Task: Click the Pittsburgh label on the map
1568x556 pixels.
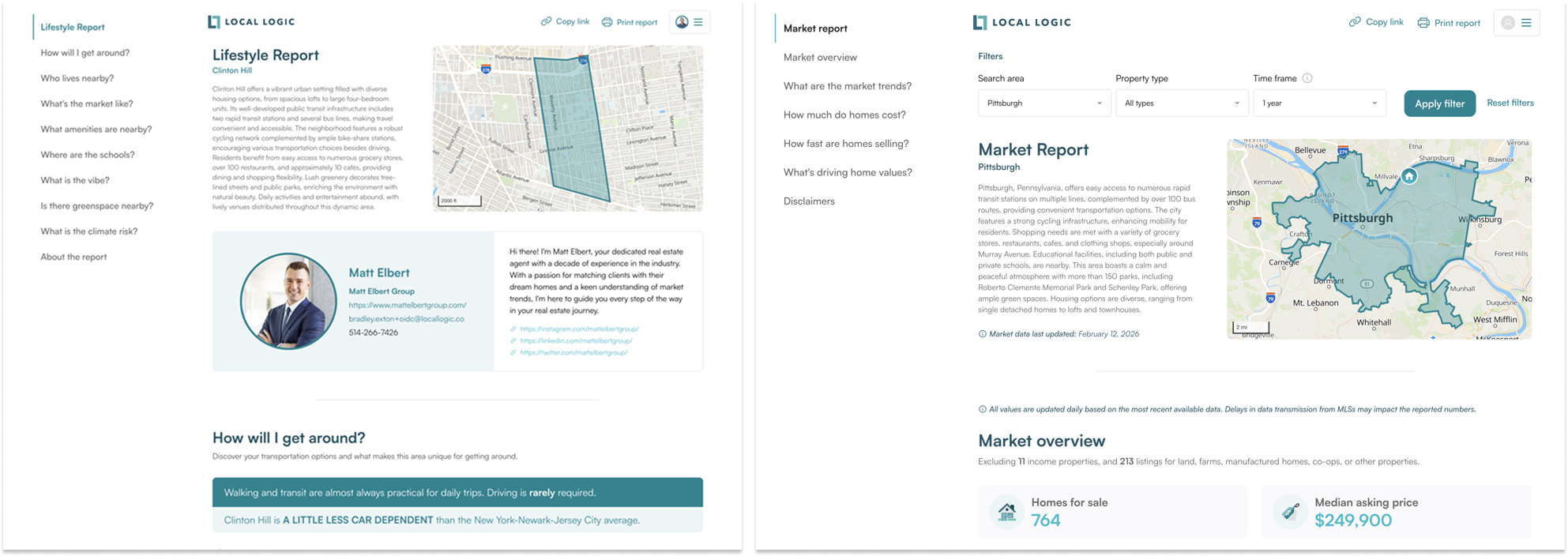Action: (x=1363, y=218)
